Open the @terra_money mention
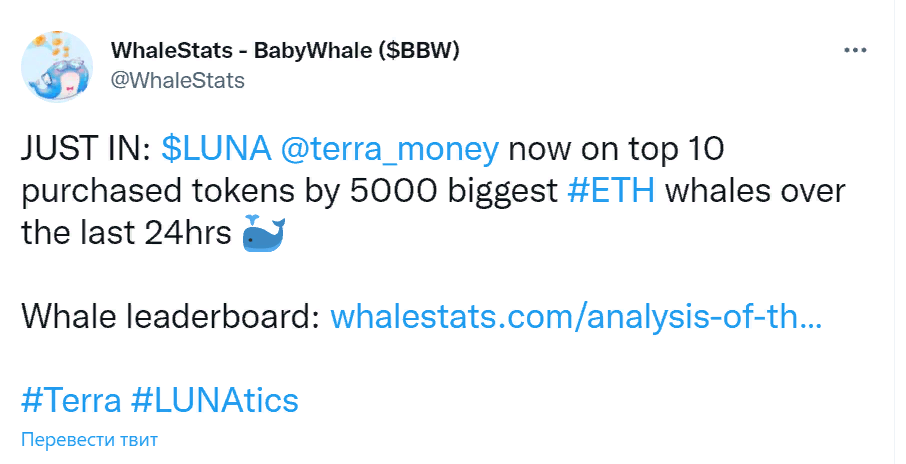 click(390, 150)
